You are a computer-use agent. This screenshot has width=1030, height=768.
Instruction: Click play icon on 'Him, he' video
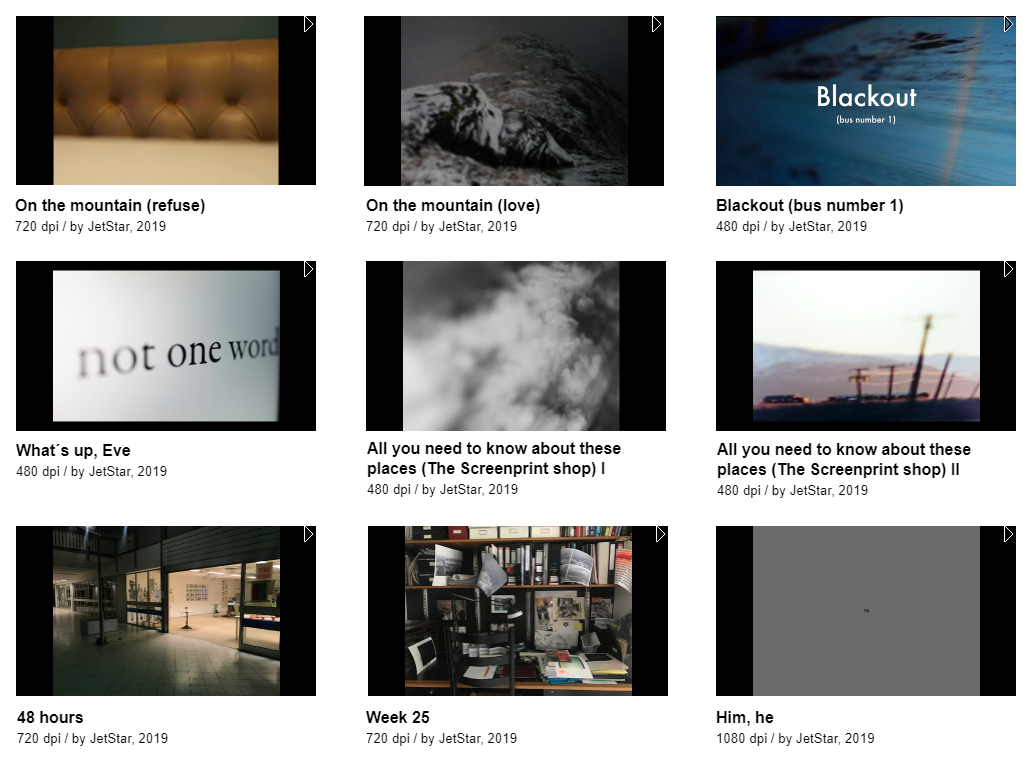(x=1009, y=534)
